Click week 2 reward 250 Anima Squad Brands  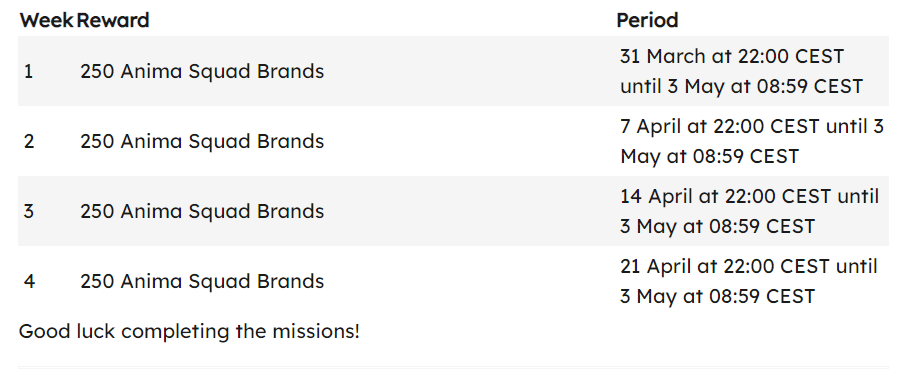(202, 141)
